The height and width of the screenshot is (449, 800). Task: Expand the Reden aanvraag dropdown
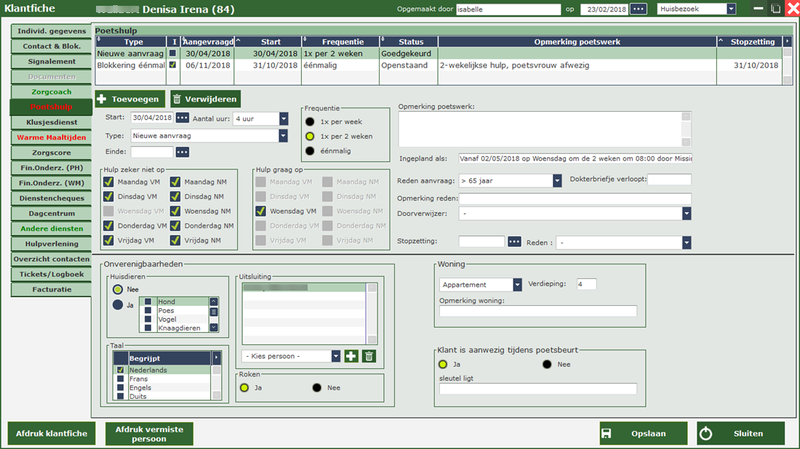pyautogui.click(x=557, y=180)
